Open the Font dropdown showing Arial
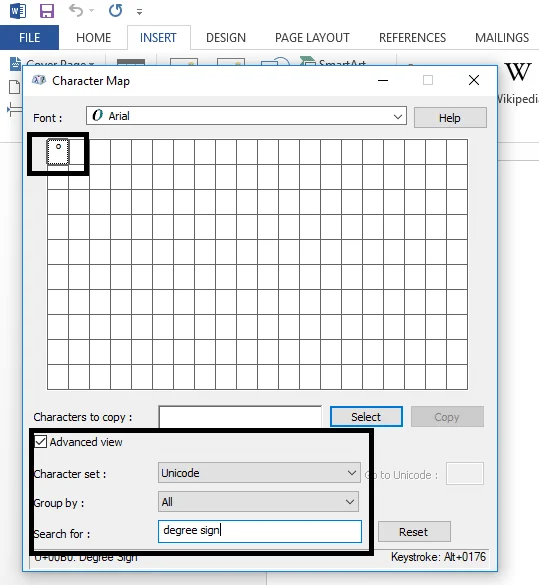Screen dimensions: 539x585 point(246,116)
